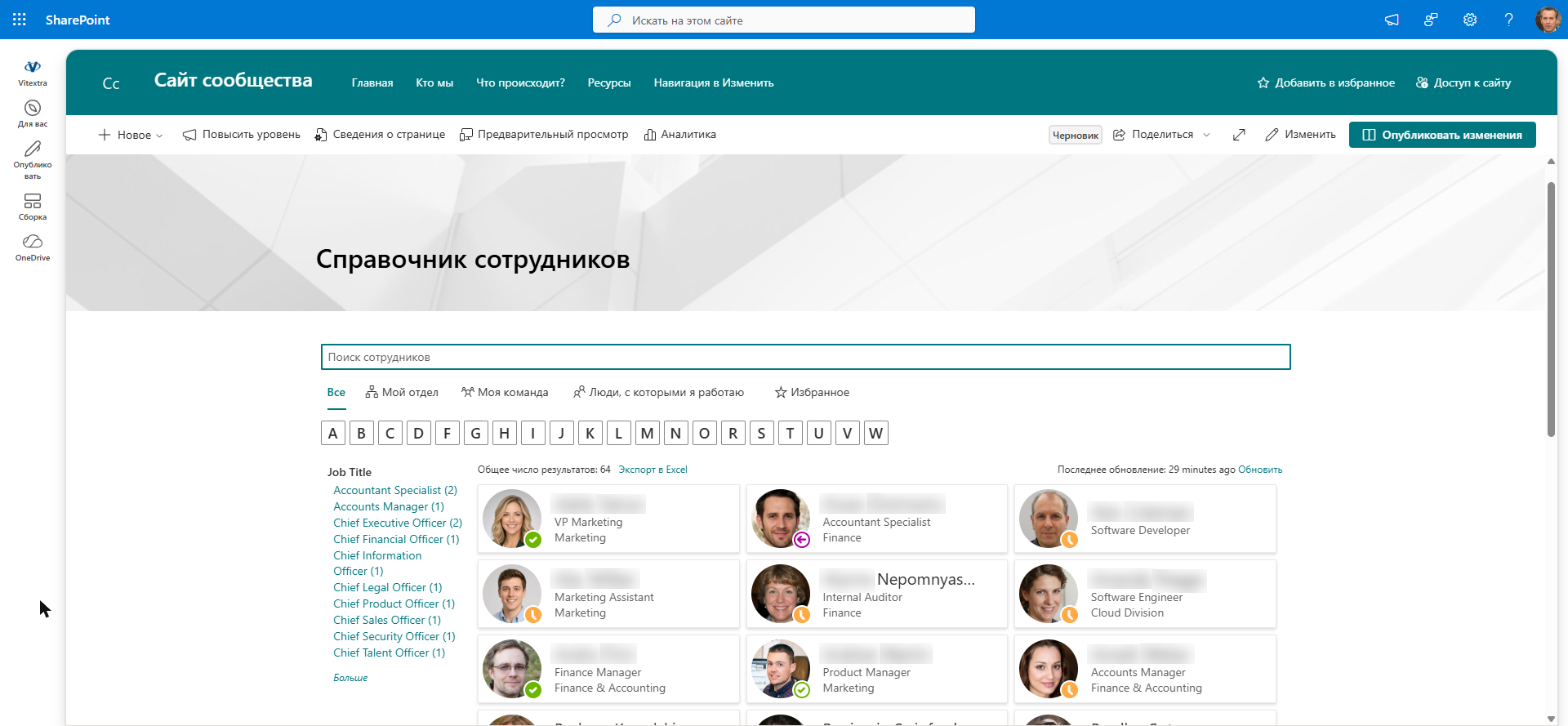1568x726 pixels.
Task: Open 'Кто мы' navigation item
Action: coord(435,83)
